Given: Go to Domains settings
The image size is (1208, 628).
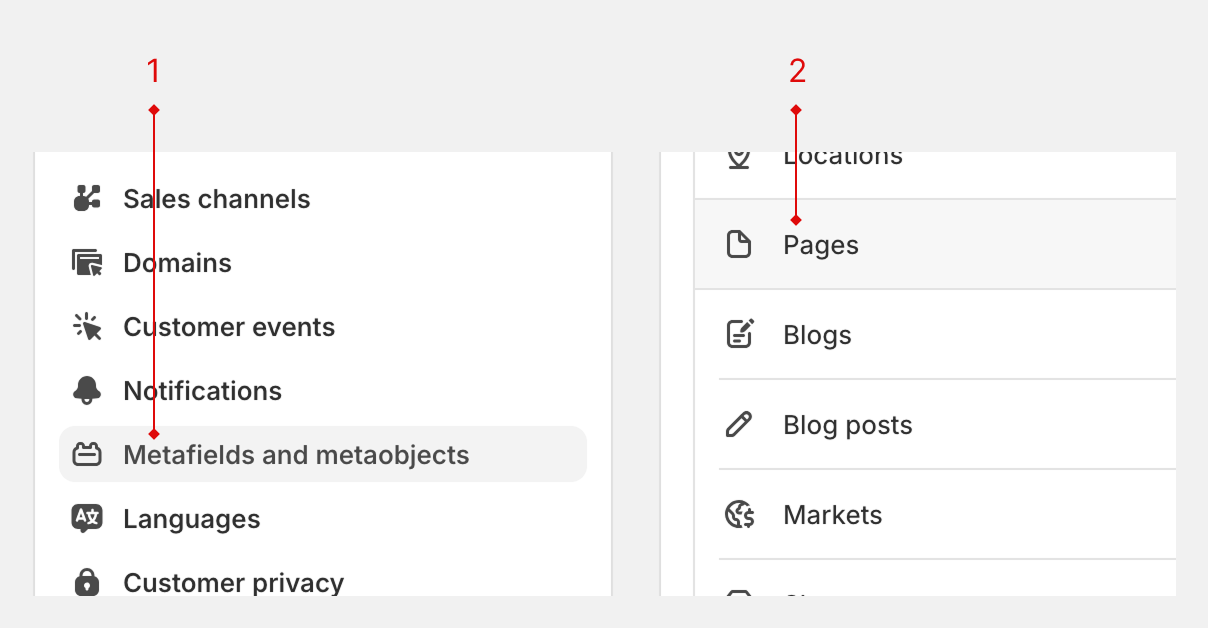Looking at the screenshot, I should click(177, 263).
